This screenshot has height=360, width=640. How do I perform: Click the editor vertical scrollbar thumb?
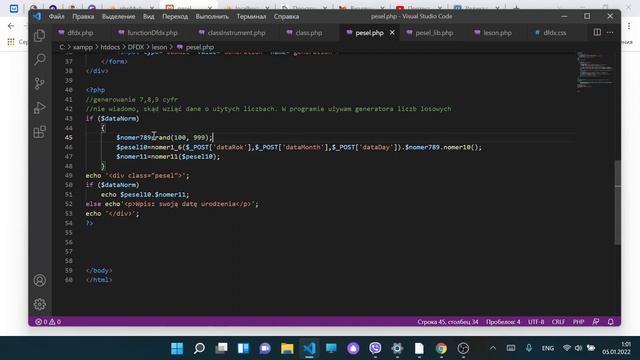point(618,202)
